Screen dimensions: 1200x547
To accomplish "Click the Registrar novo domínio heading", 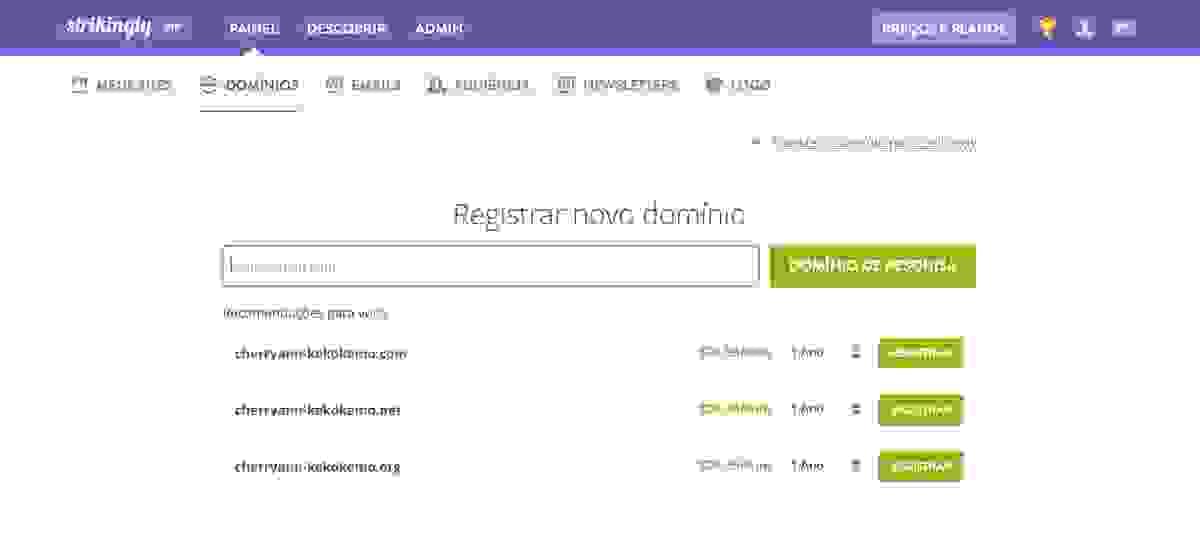I will pos(599,214).
